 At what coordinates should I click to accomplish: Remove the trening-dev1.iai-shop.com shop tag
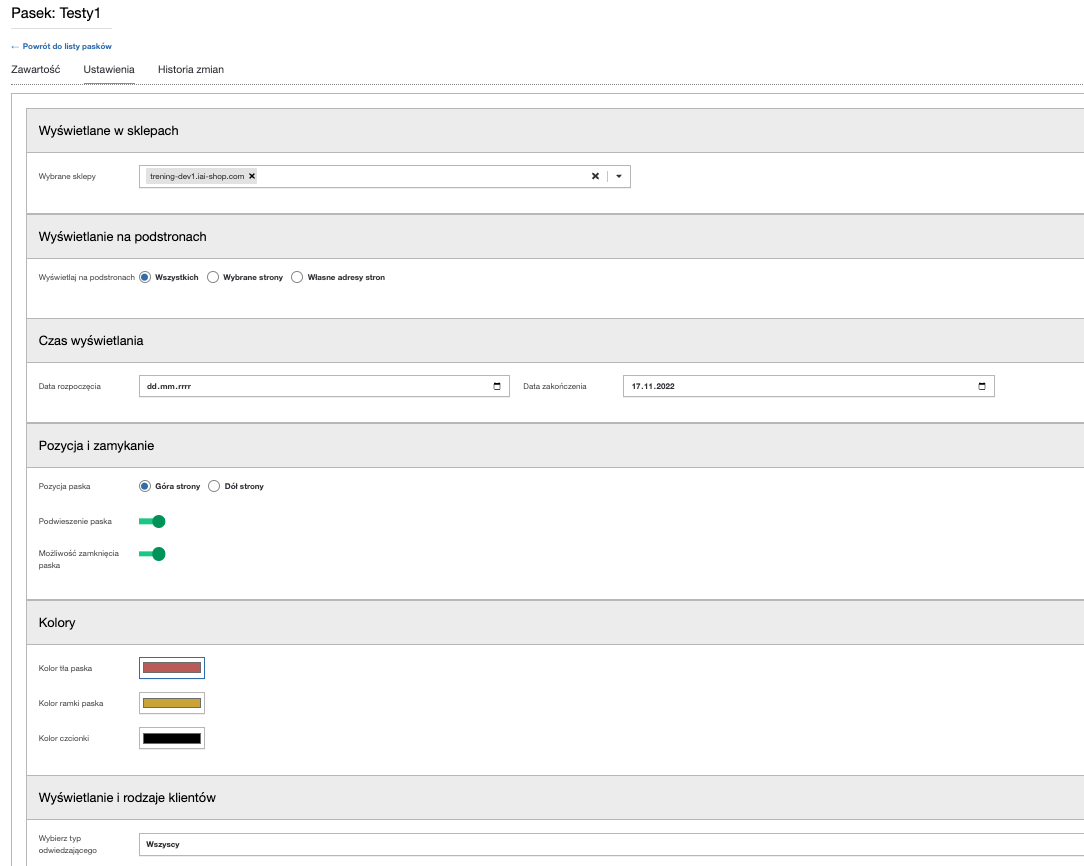(252, 176)
